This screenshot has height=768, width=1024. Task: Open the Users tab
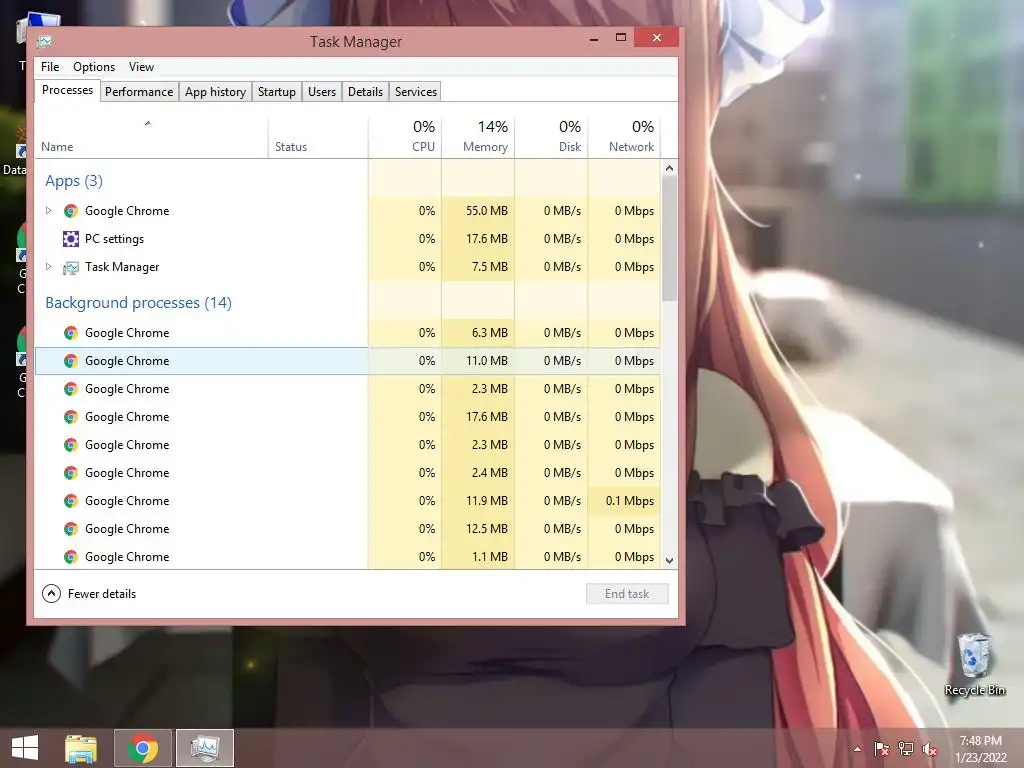[x=322, y=91]
